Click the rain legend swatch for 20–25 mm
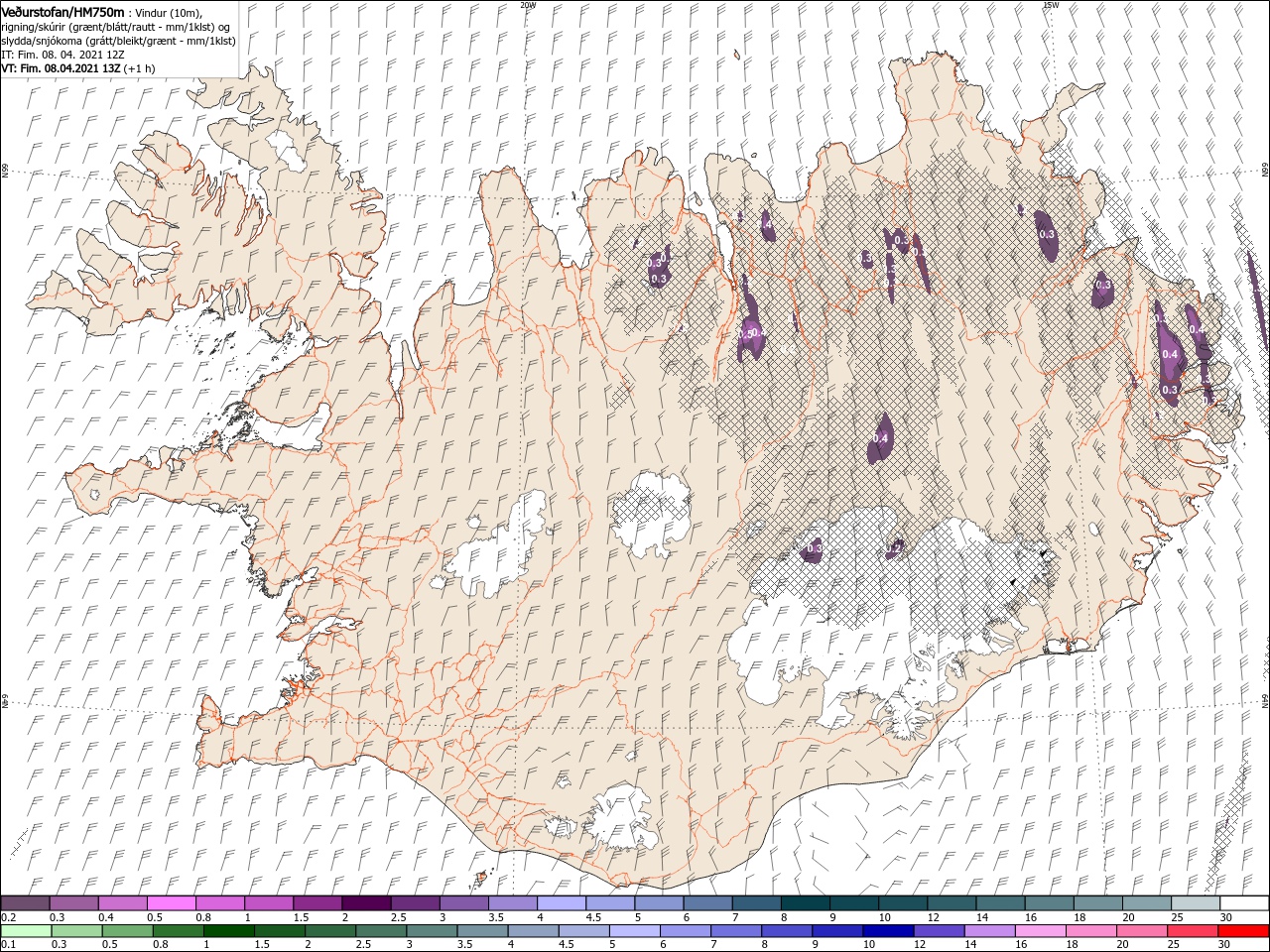This screenshot has height=952, width=1270. [x=1140, y=931]
